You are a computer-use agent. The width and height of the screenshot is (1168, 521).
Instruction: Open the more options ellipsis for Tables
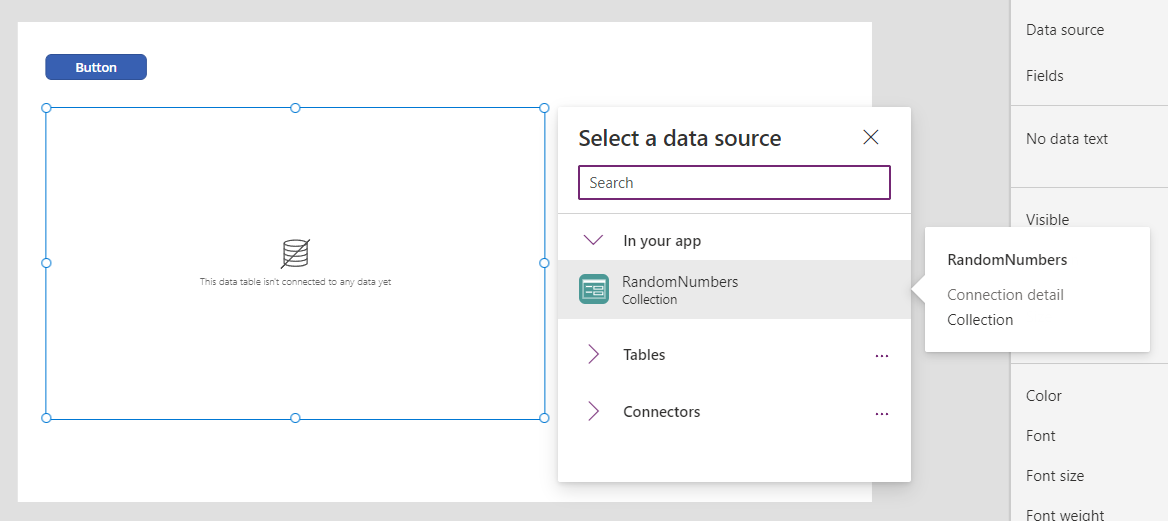(x=881, y=355)
